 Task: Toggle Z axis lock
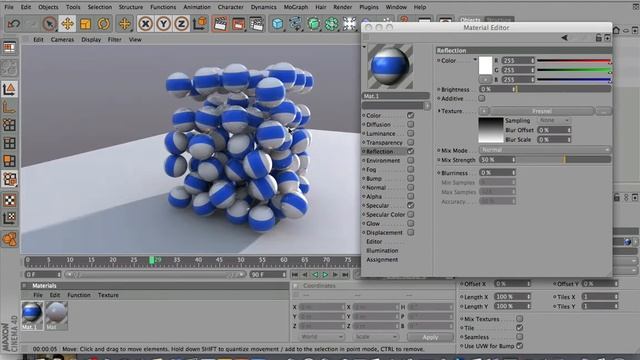(x=181, y=24)
